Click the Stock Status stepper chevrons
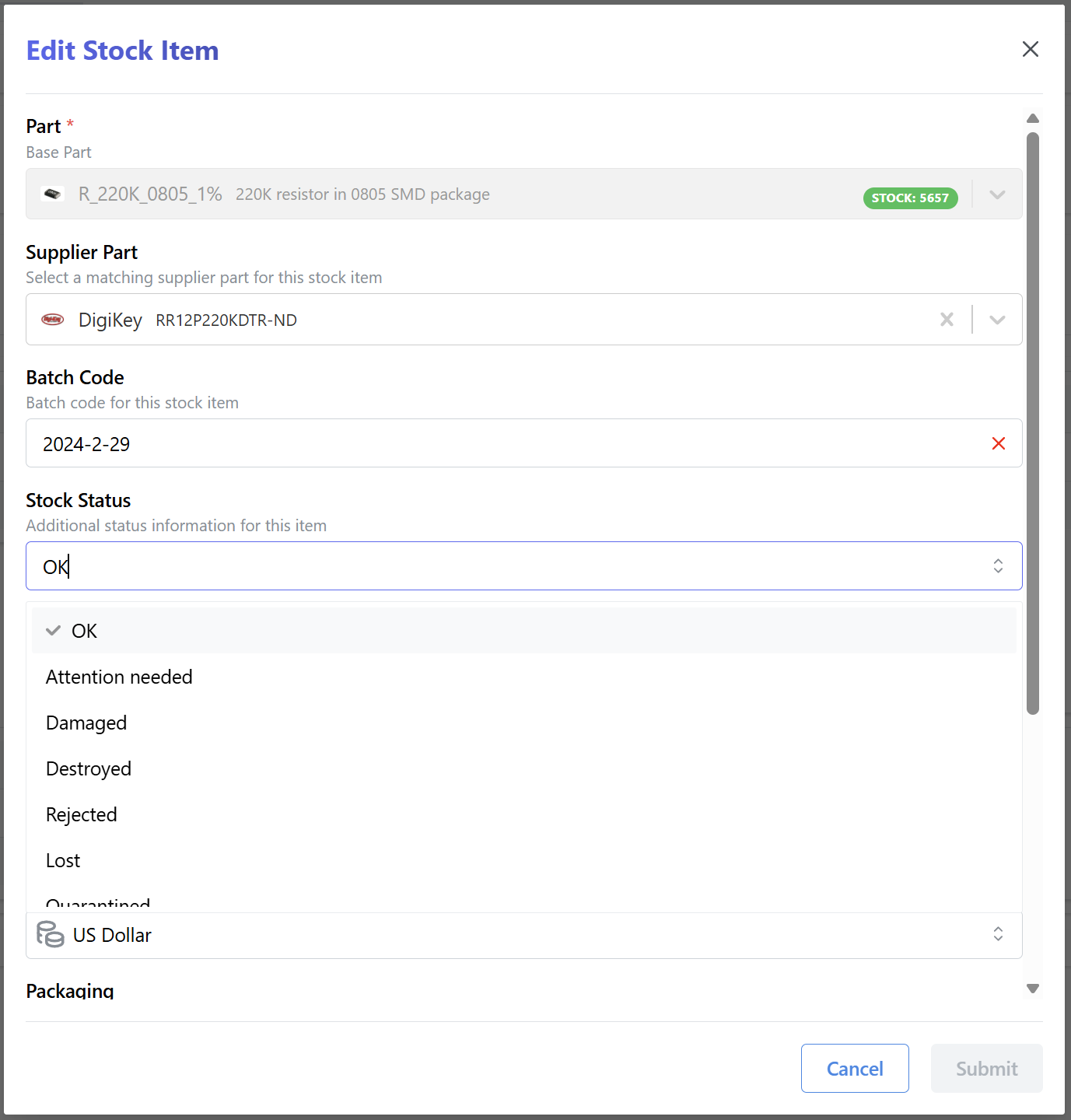The image size is (1071, 1120). click(x=997, y=565)
